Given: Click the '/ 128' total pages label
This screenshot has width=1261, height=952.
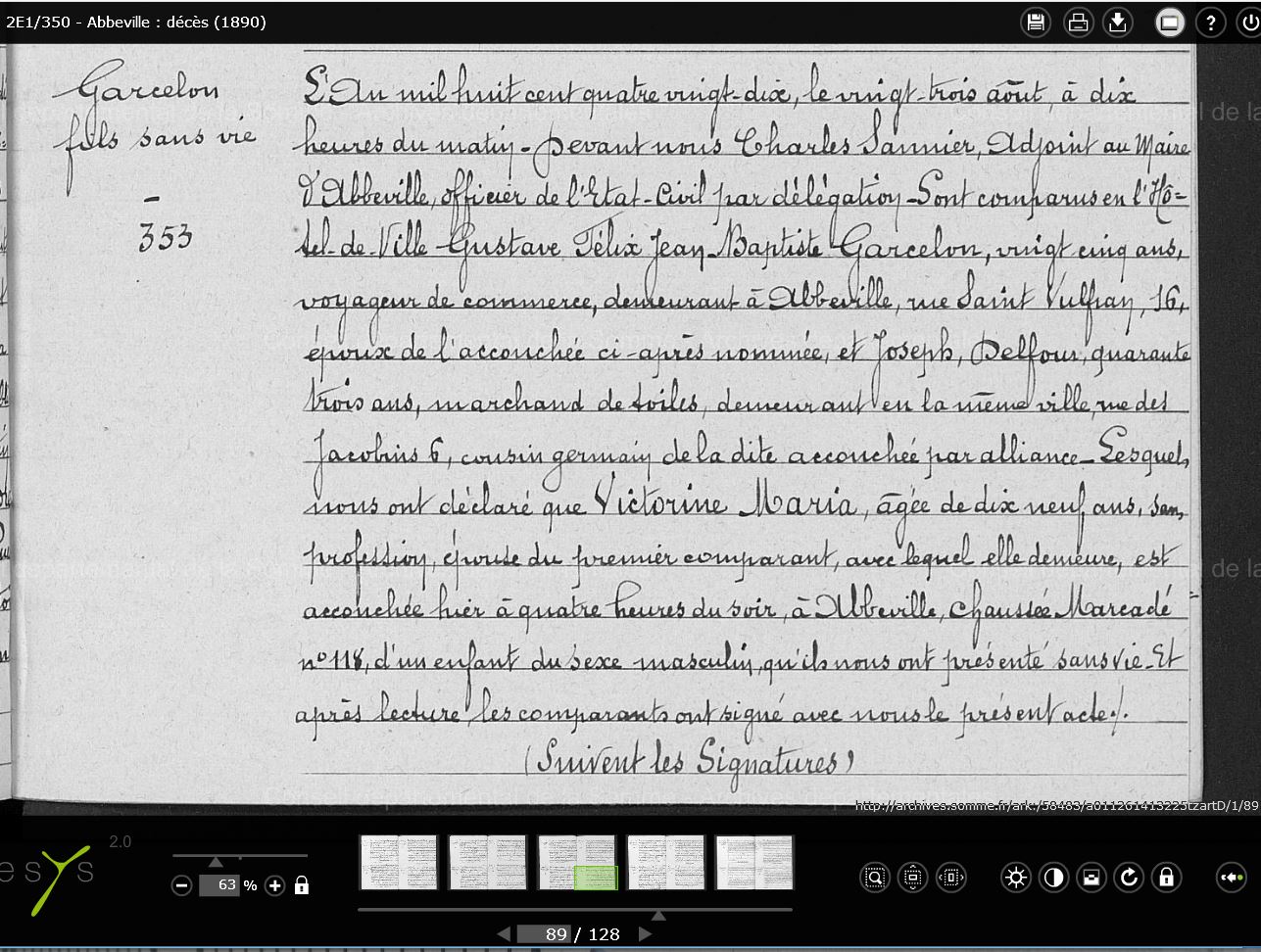Looking at the screenshot, I should tap(598, 934).
